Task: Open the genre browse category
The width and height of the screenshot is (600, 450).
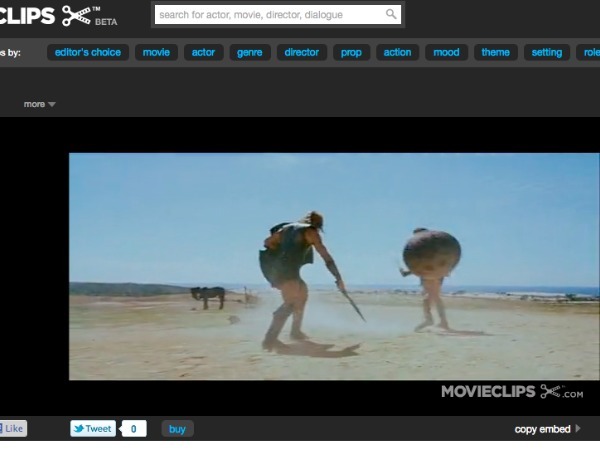Action: 249,52
